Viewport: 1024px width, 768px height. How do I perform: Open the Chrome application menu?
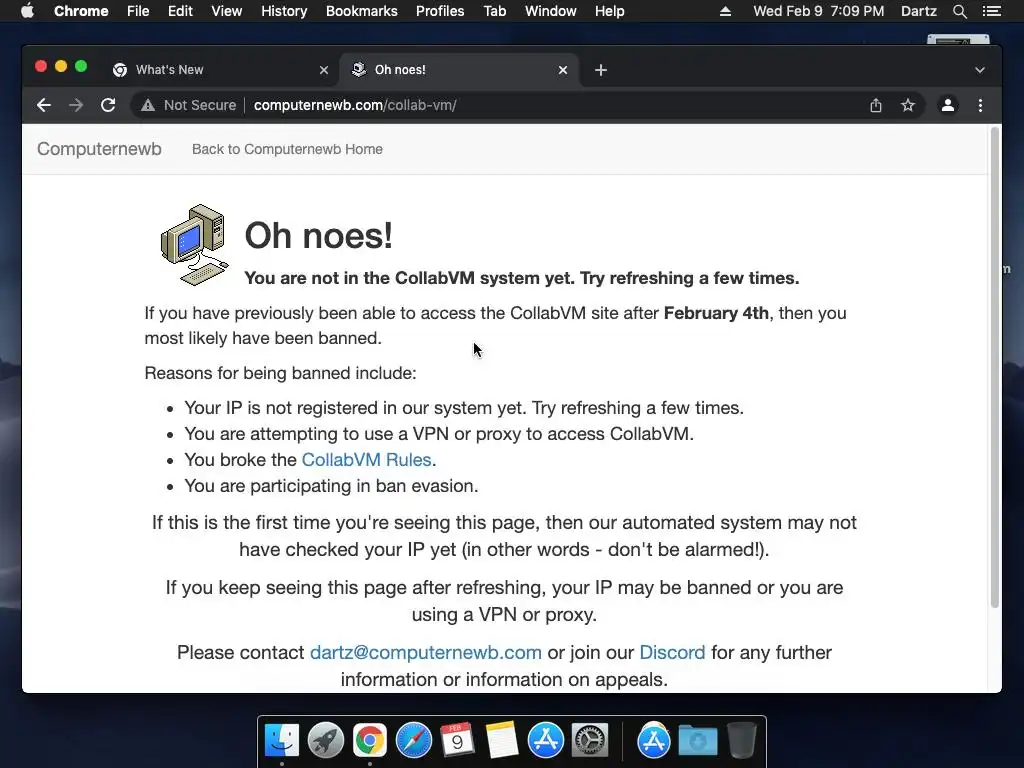click(81, 11)
